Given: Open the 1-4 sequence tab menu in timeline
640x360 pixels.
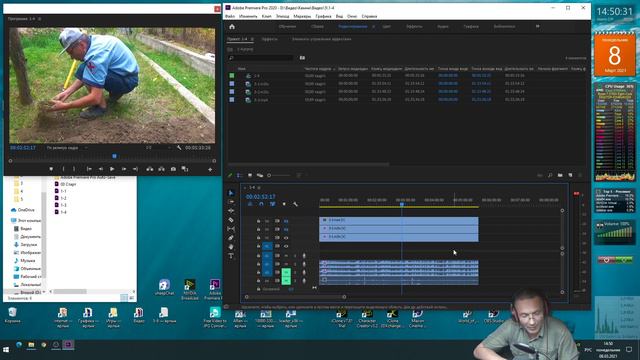Looking at the screenshot, I should pos(258,188).
